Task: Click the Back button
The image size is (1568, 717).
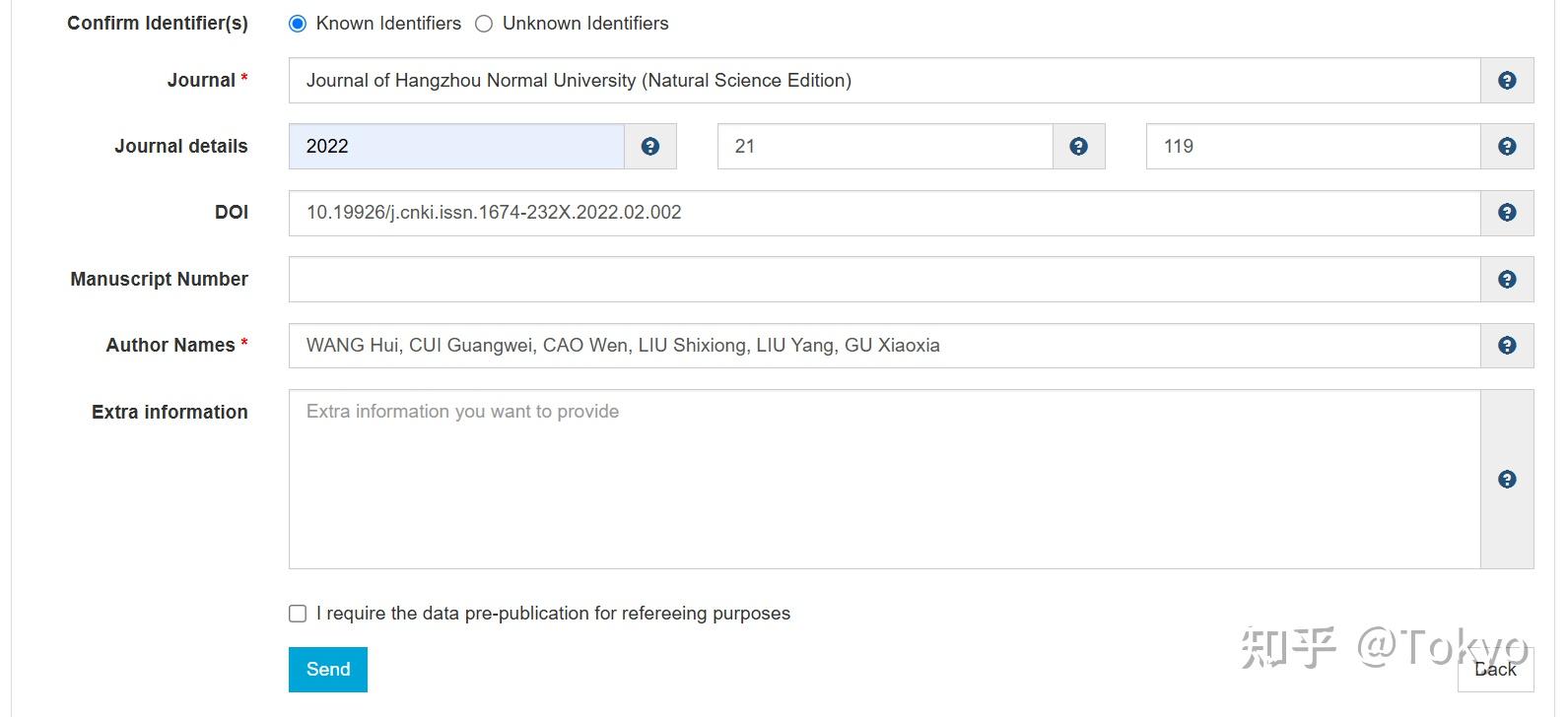Action: 1495,670
